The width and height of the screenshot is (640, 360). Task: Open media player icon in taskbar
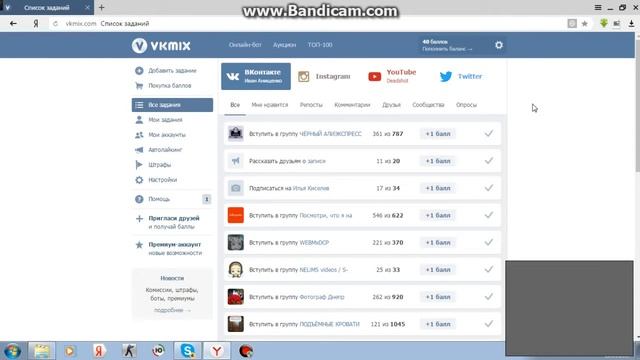(x=70, y=351)
